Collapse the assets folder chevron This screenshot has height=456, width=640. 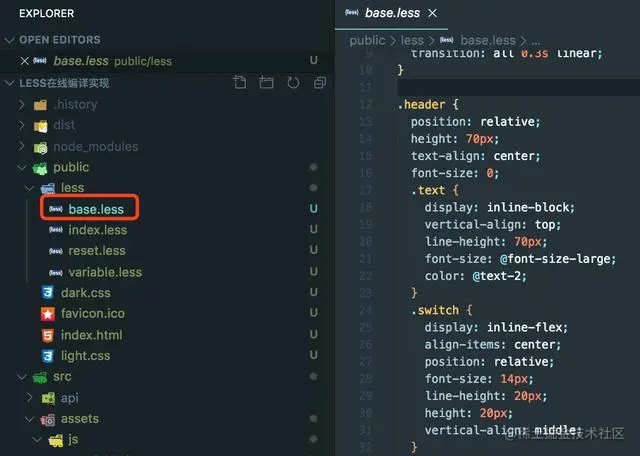[29, 419]
